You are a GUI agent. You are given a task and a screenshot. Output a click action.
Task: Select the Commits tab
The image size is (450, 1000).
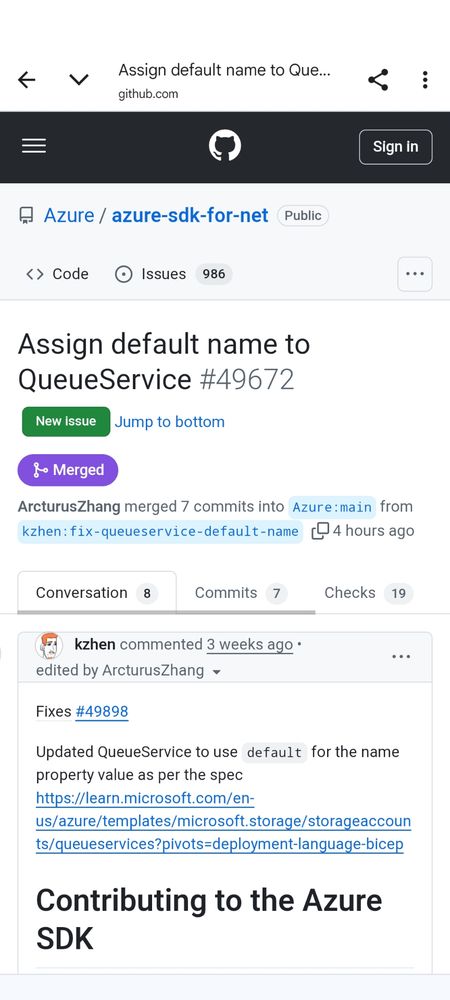coord(240,593)
